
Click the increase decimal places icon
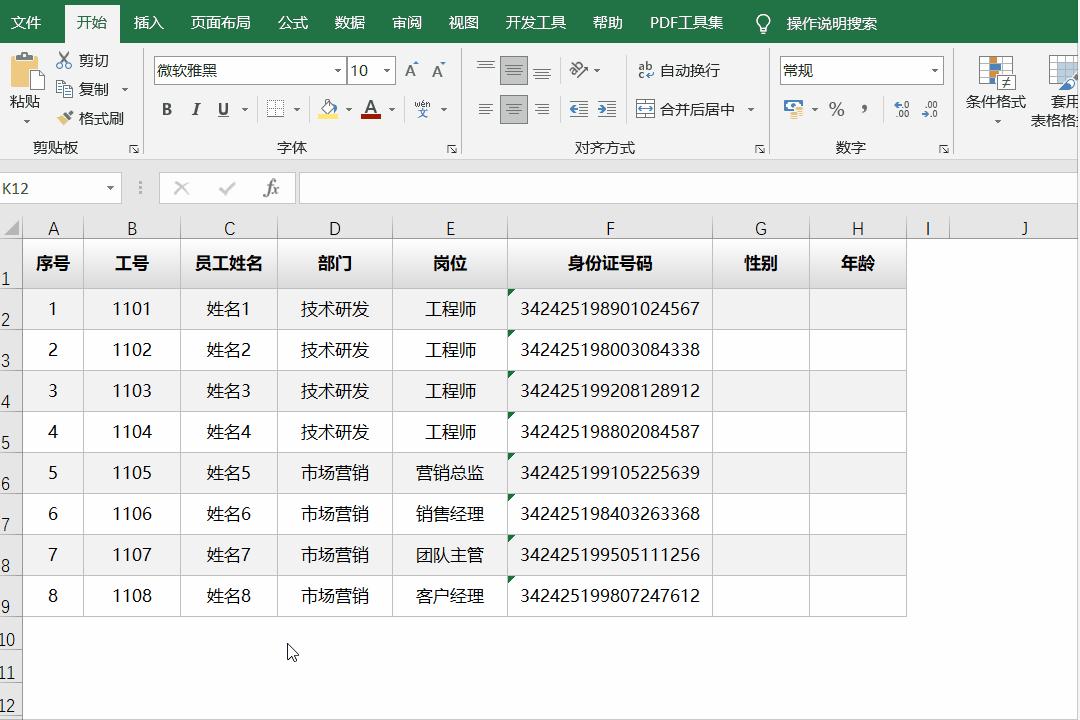pyautogui.click(x=901, y=110)
